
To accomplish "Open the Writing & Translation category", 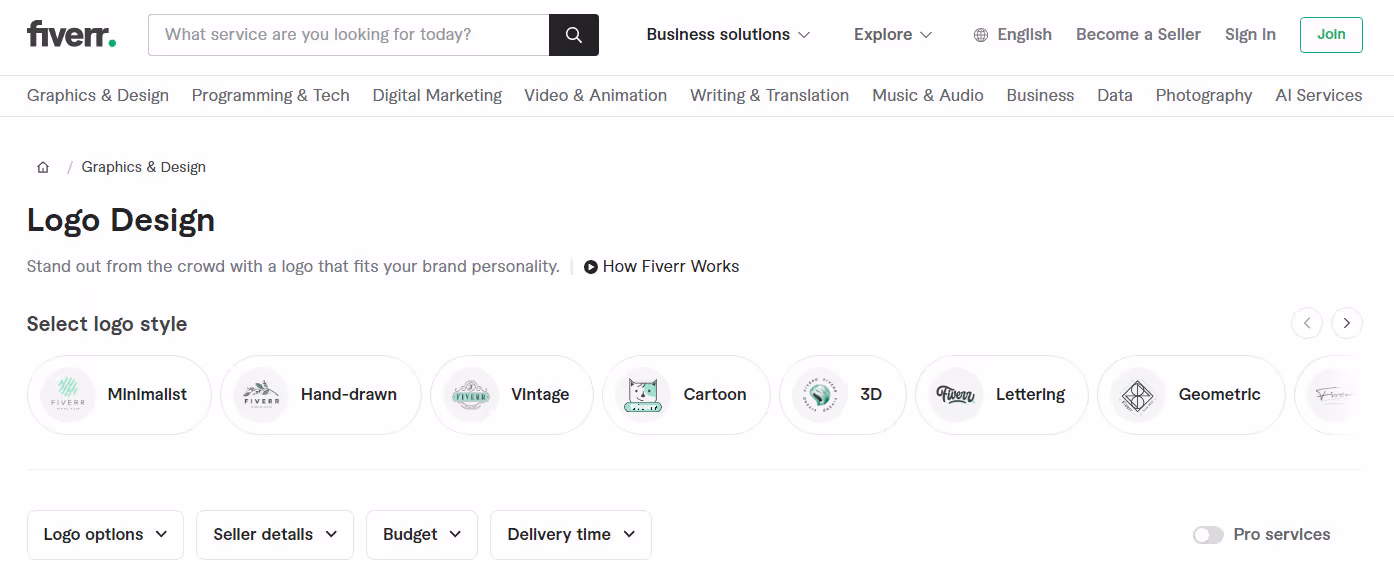I will [x=769, y=96].
